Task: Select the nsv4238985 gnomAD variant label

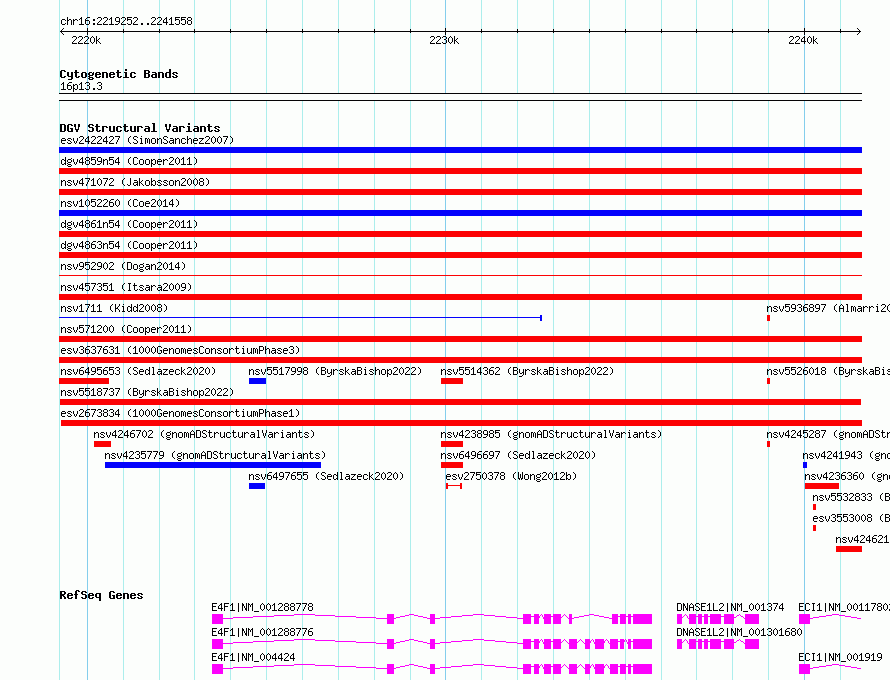Action: 551,434
